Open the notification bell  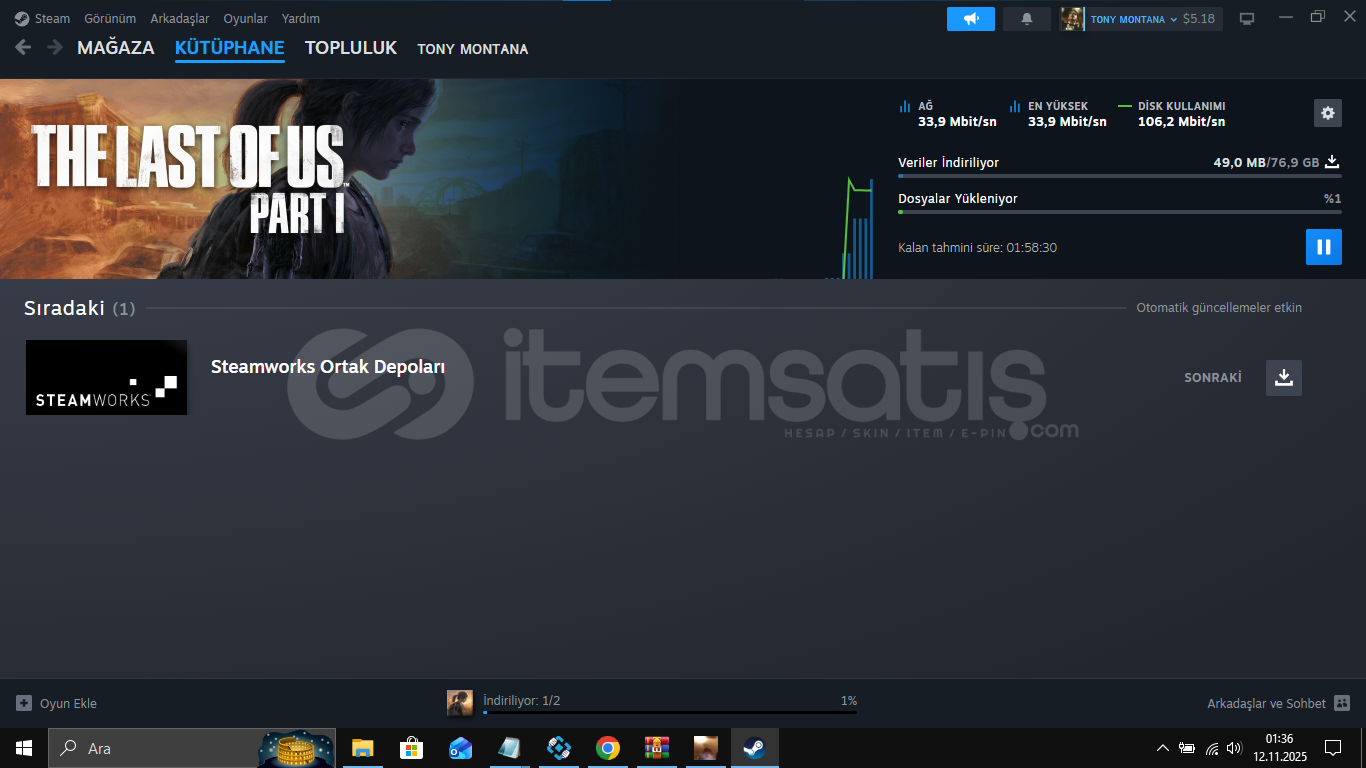point(1027,19)
